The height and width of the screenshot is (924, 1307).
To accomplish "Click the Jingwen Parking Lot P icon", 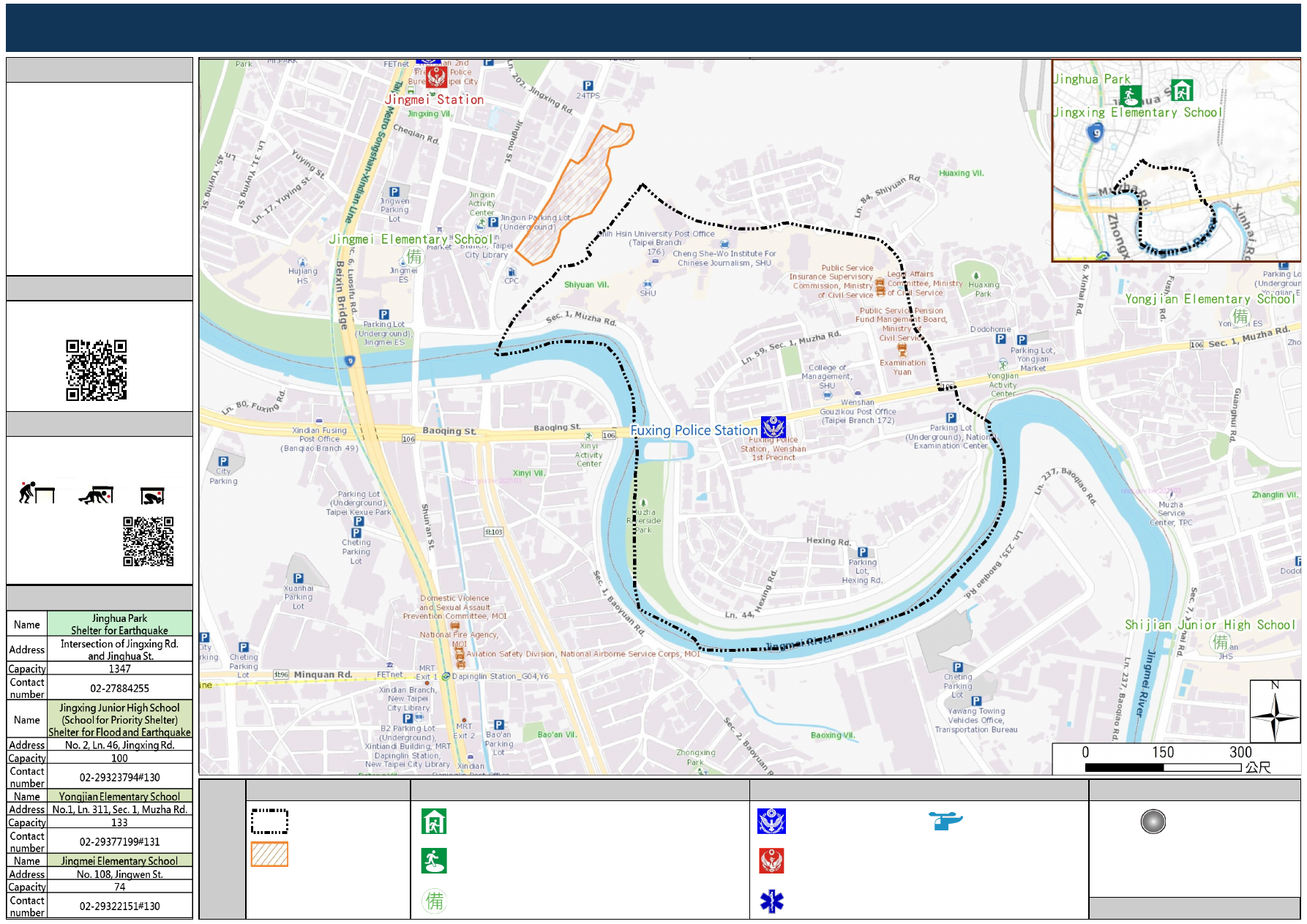I will click(394, 192).
